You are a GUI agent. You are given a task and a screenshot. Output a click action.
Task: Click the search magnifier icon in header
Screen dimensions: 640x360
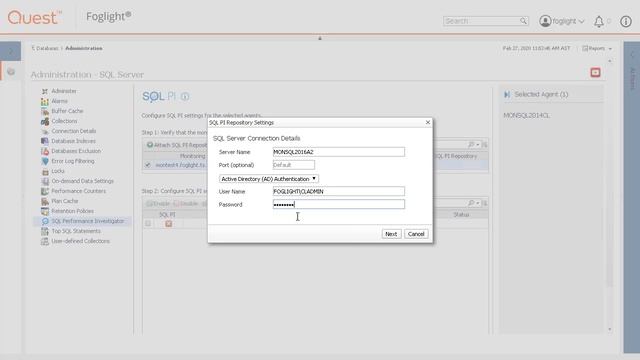click(x=523, y=21)
